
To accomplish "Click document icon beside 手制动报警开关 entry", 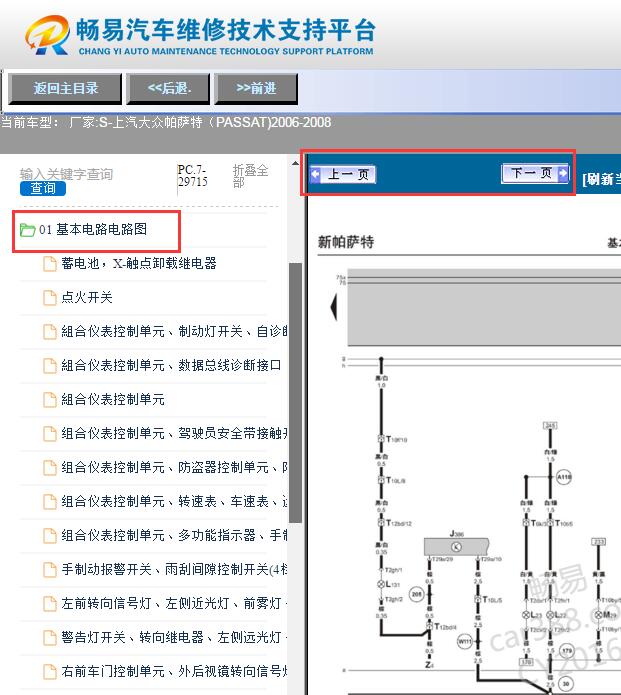I will point(50,570).
